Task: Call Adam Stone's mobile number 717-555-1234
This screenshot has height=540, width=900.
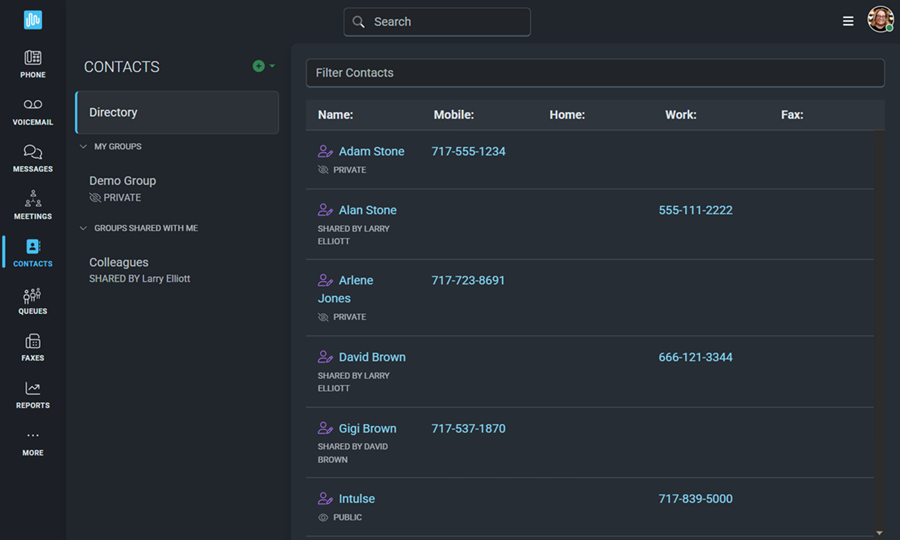Action: 468,152
